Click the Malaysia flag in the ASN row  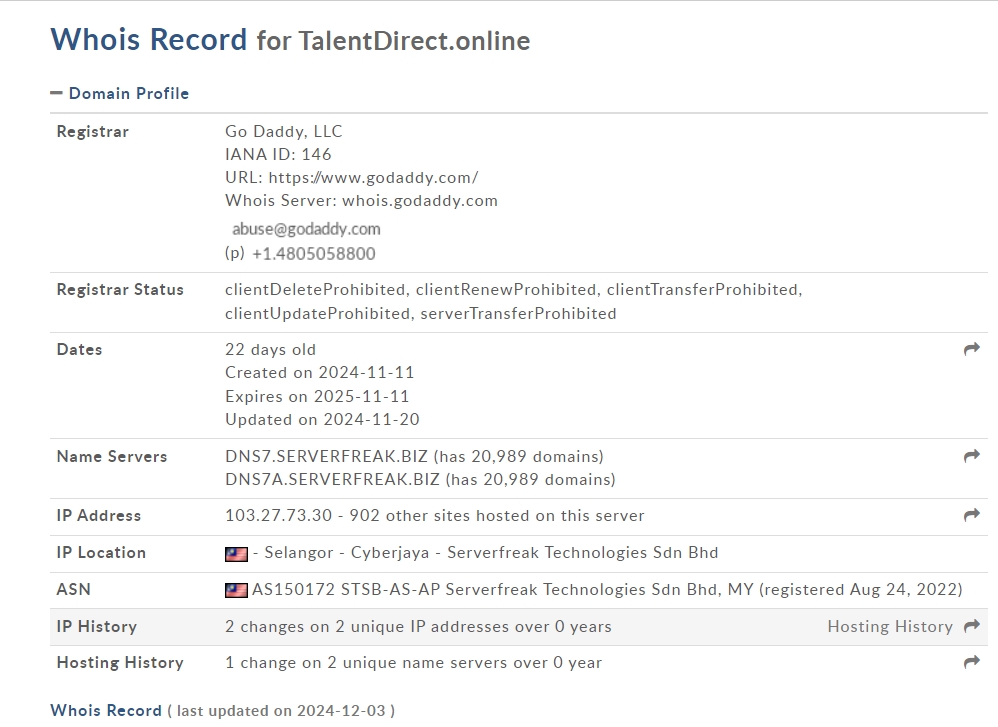pos(236,591)
